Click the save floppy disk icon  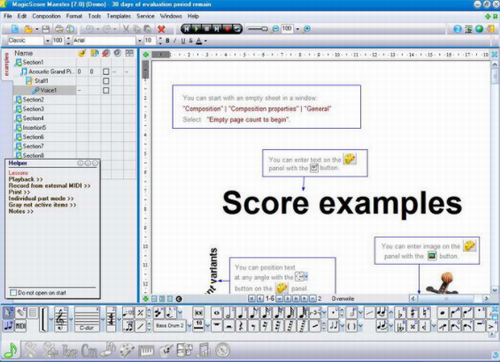click(46, 29)
